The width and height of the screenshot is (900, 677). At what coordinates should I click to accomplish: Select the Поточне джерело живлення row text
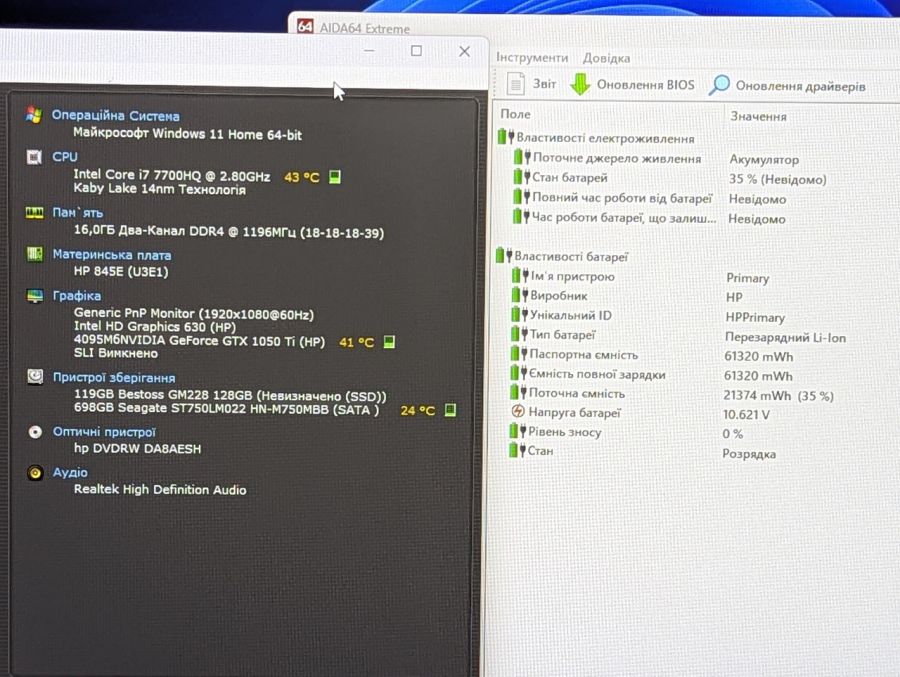617,158
